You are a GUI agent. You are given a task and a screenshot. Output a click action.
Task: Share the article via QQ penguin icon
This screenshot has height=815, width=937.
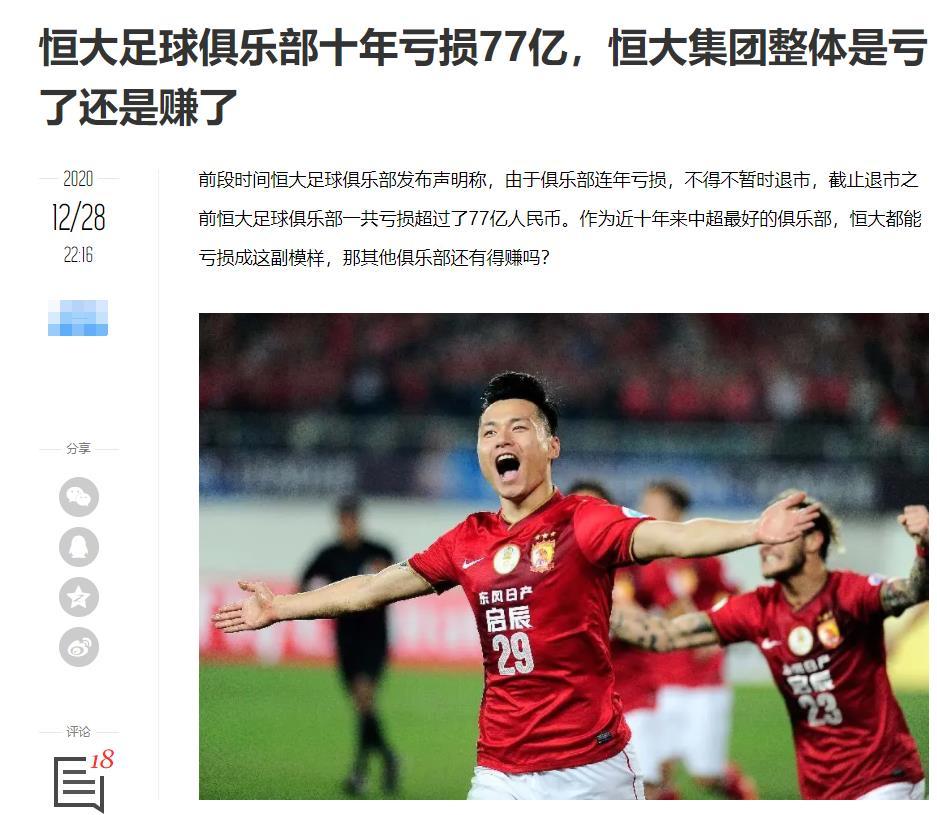[79, 547]
